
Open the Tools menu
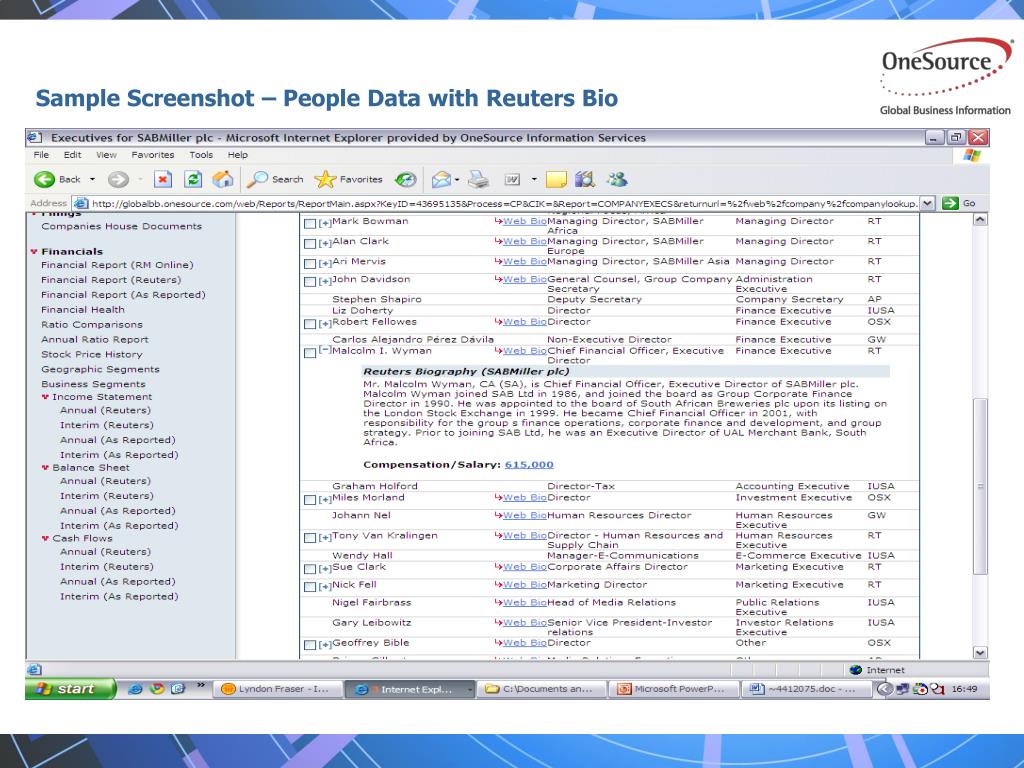pyautogui.click(x=201, y=155)
